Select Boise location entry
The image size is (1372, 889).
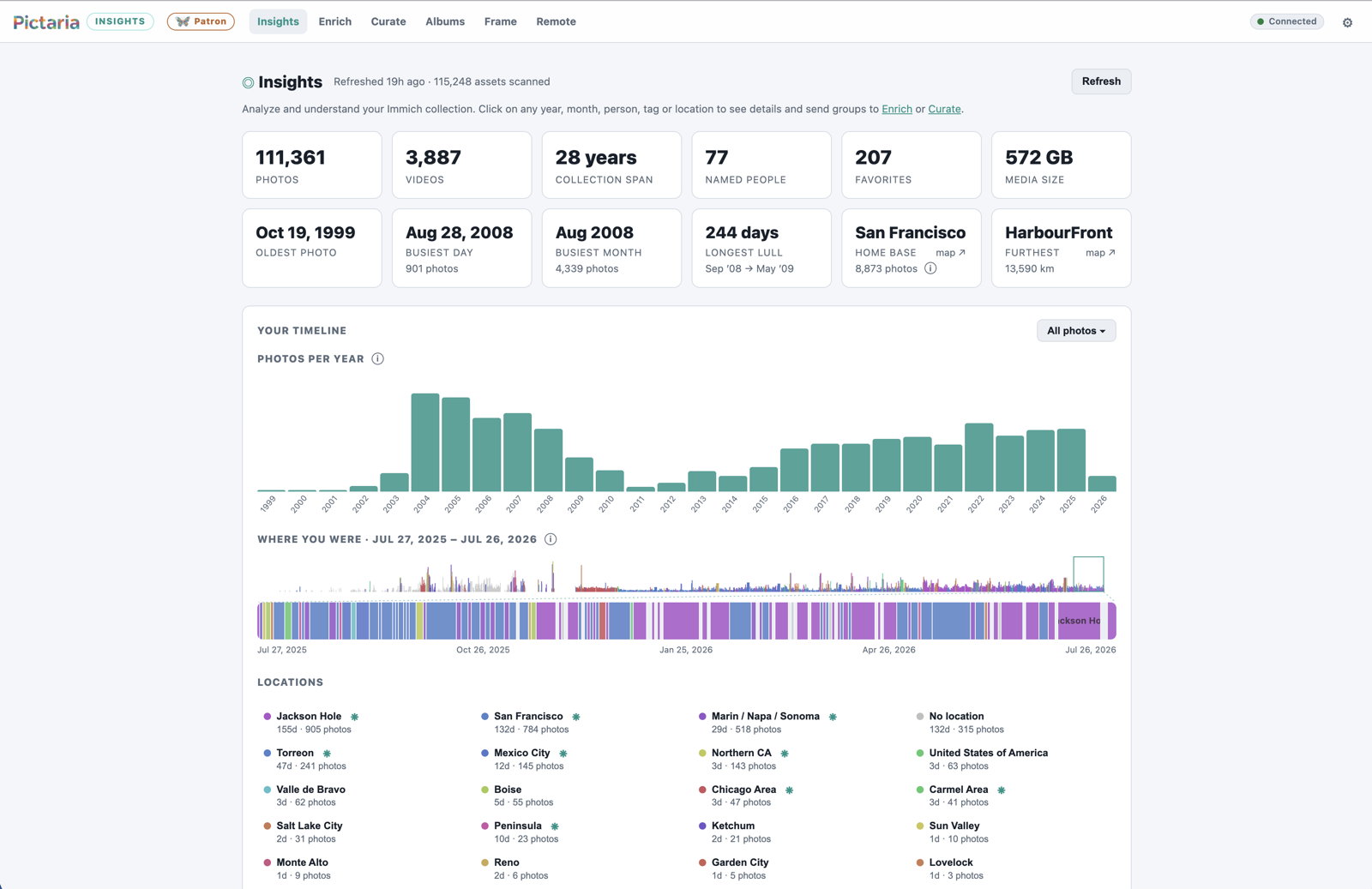[518, 796]
